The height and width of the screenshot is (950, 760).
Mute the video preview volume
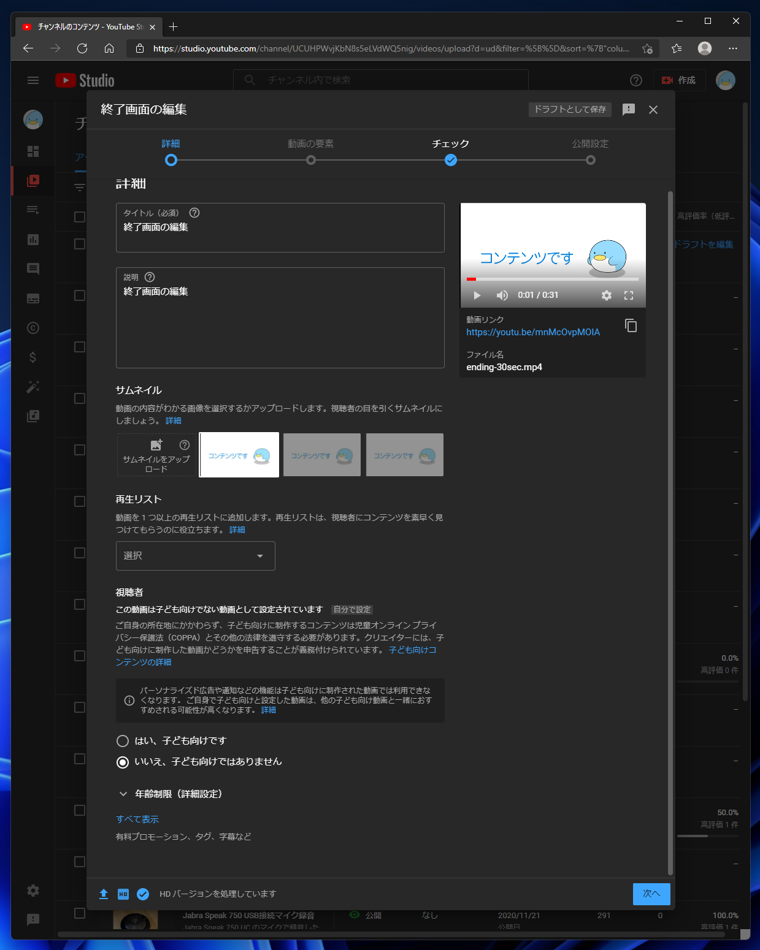click(x=502, y=295)
